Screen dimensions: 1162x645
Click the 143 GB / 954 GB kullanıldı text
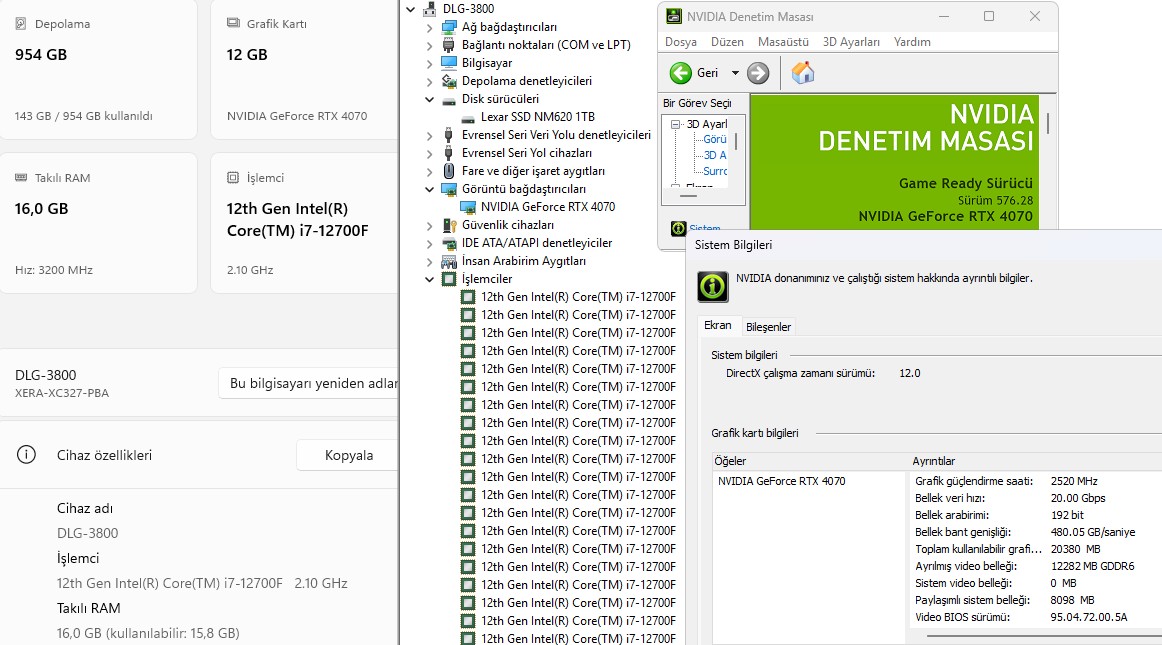pyautogui.click(x=84, y=116)
